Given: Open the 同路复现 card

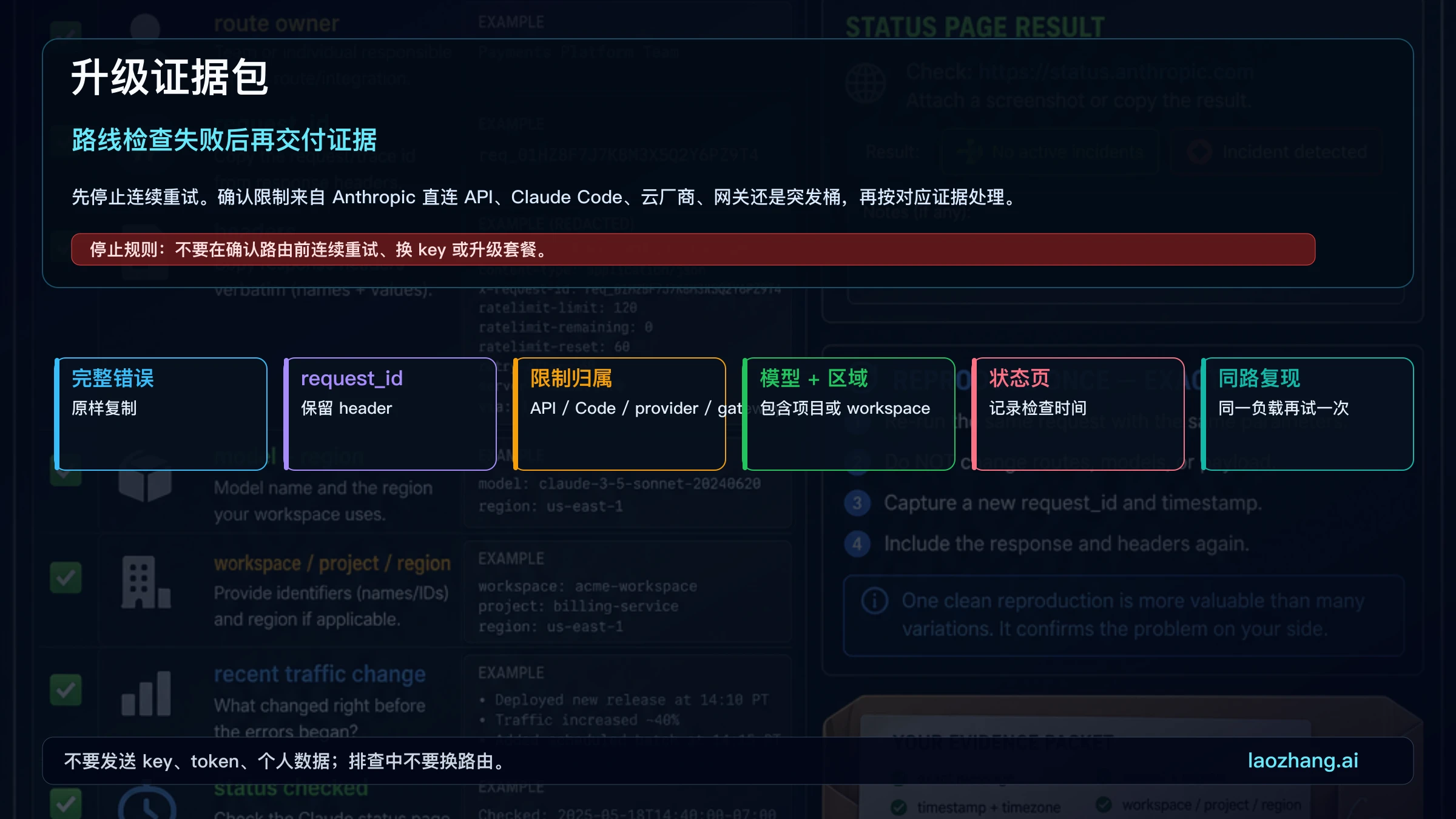Looking at the screenshot, I should tap(1307, 414).
